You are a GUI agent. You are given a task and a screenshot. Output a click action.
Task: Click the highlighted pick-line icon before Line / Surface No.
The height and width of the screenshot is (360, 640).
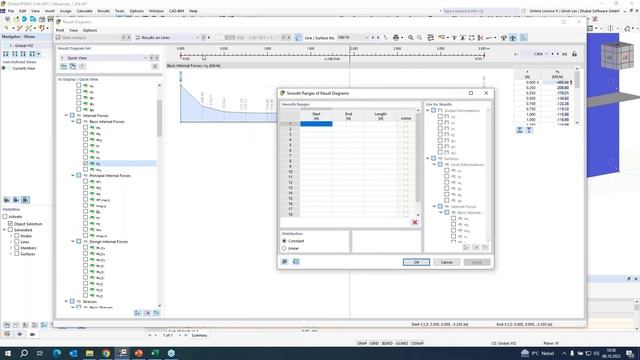298,38
